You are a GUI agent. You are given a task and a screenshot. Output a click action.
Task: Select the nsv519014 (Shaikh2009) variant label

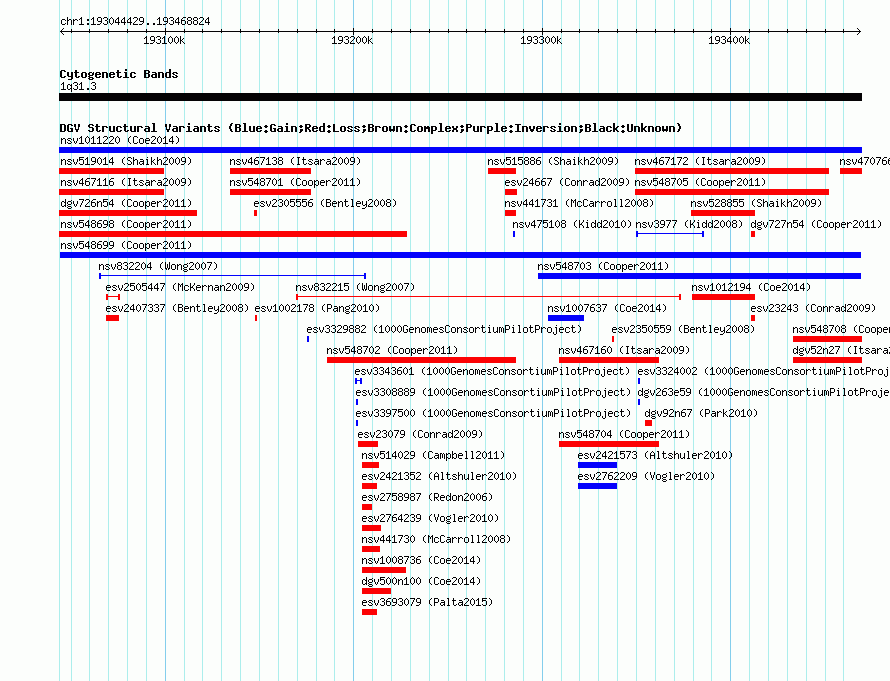tap(126, 161)
